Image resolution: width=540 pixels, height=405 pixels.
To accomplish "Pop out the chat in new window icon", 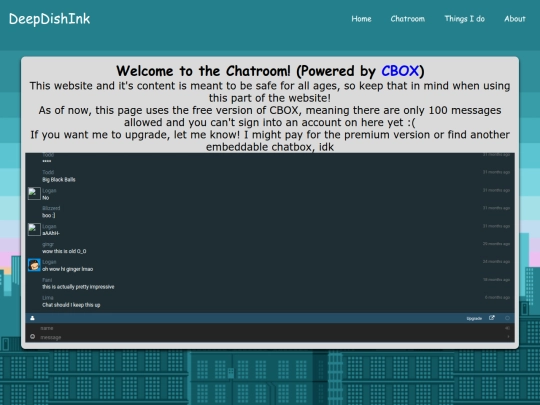I will tap(492, 318).
